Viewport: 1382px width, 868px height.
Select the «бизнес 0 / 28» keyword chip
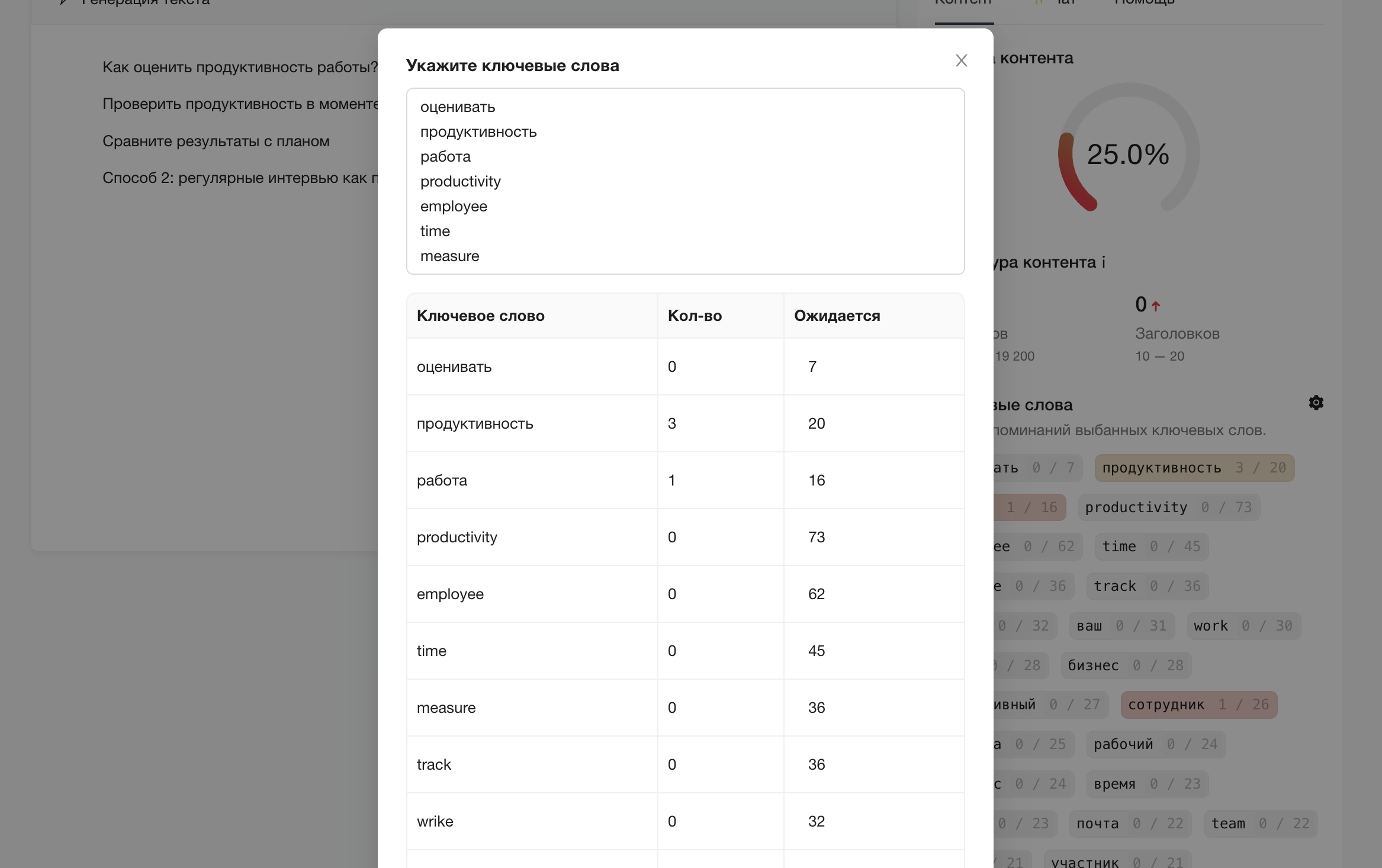pyautogui.click(x=1125, y=666)
